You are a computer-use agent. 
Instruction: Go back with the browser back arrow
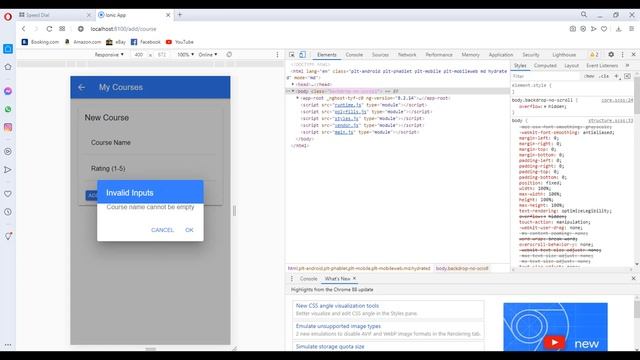23,29
